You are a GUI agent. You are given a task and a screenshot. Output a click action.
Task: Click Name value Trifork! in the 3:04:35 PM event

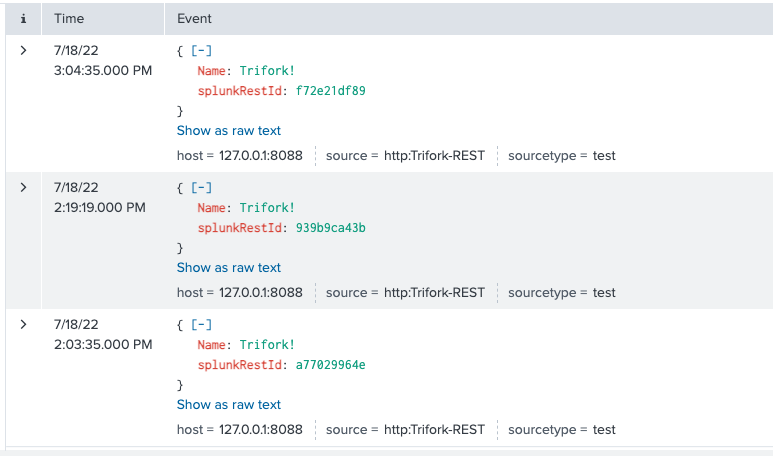[x=267, y=70]
